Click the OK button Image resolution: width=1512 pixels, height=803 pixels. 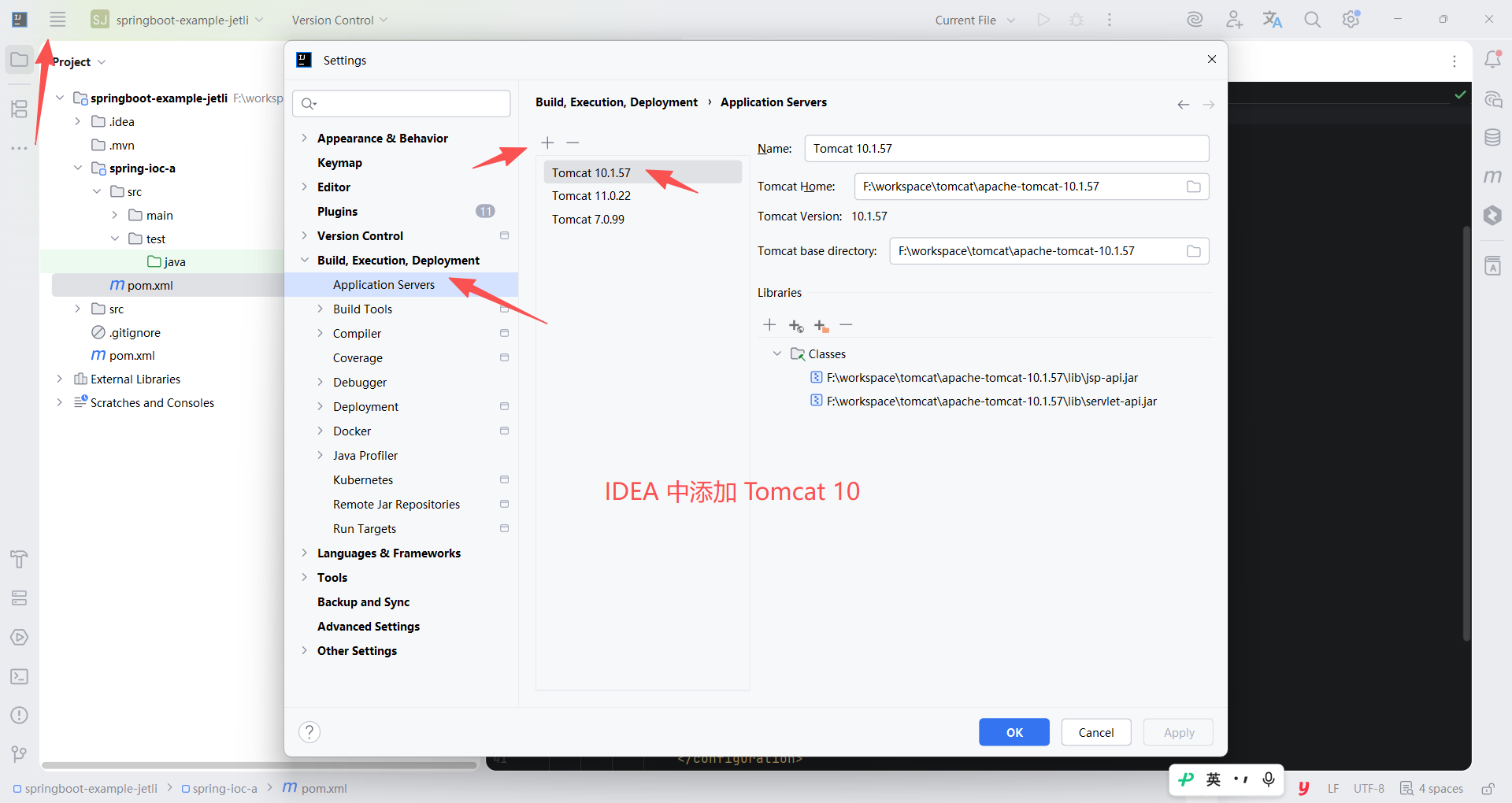pos(1014,732)
